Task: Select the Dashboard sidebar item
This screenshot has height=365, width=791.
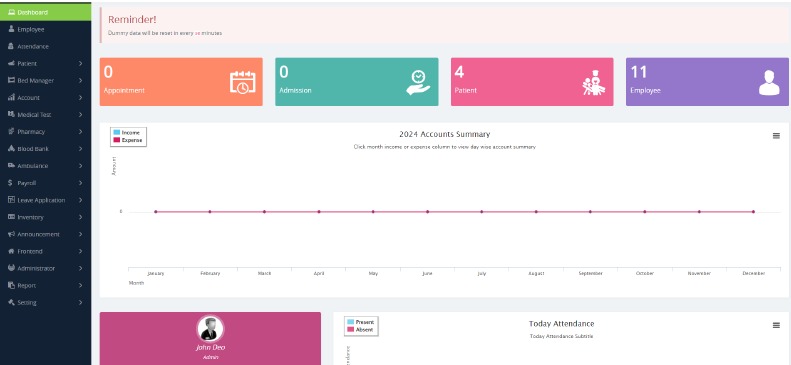Action: coord(45,12)
